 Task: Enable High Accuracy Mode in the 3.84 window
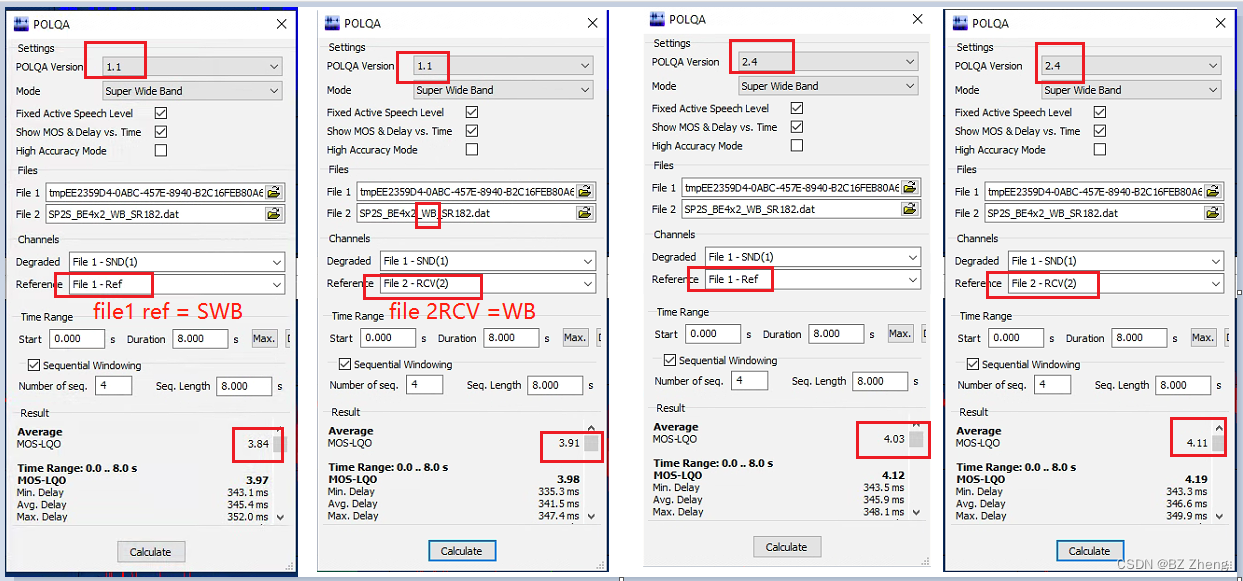click(x=160, y=150)
